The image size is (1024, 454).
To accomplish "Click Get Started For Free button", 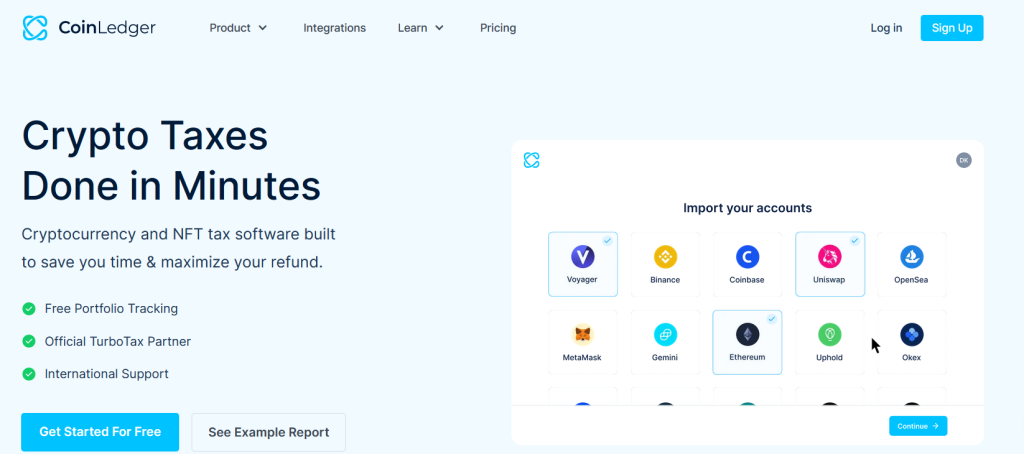I will tap(100, 432).
